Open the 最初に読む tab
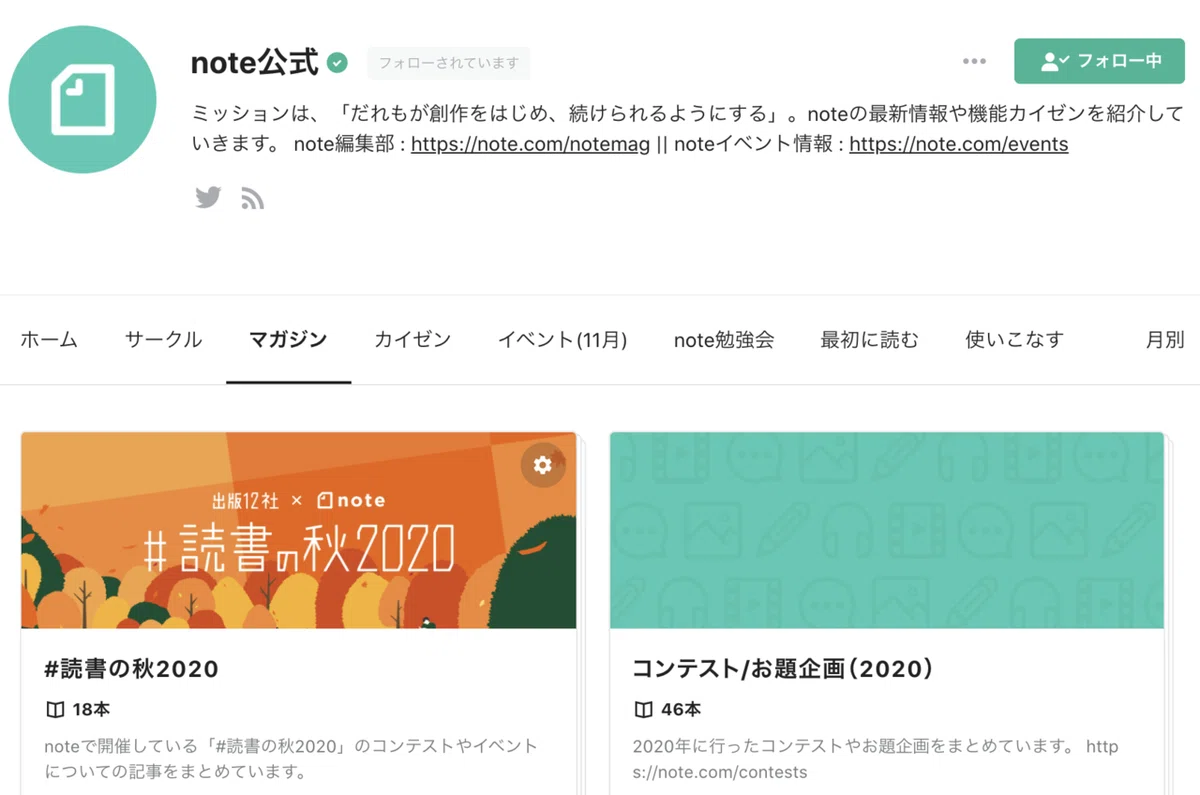 click(x=869, y=340)
